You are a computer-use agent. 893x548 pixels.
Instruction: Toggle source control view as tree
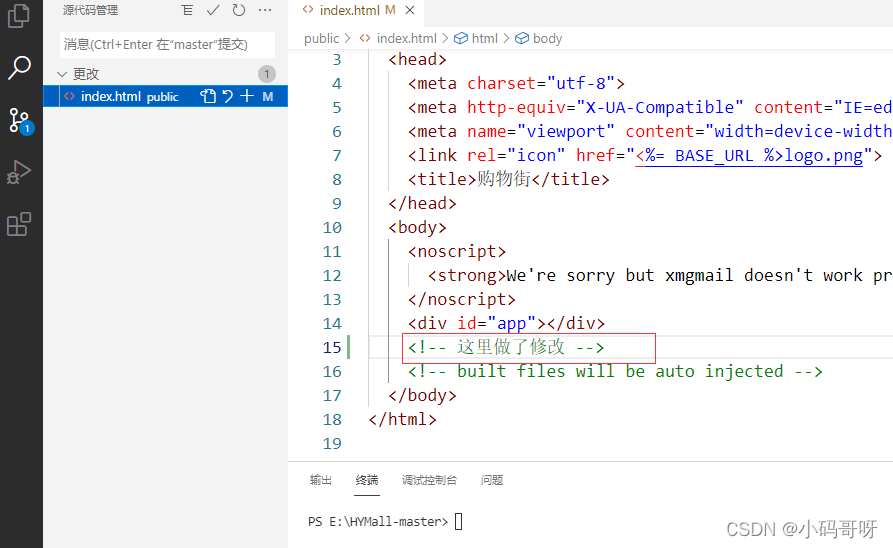(x=187, y=10)
